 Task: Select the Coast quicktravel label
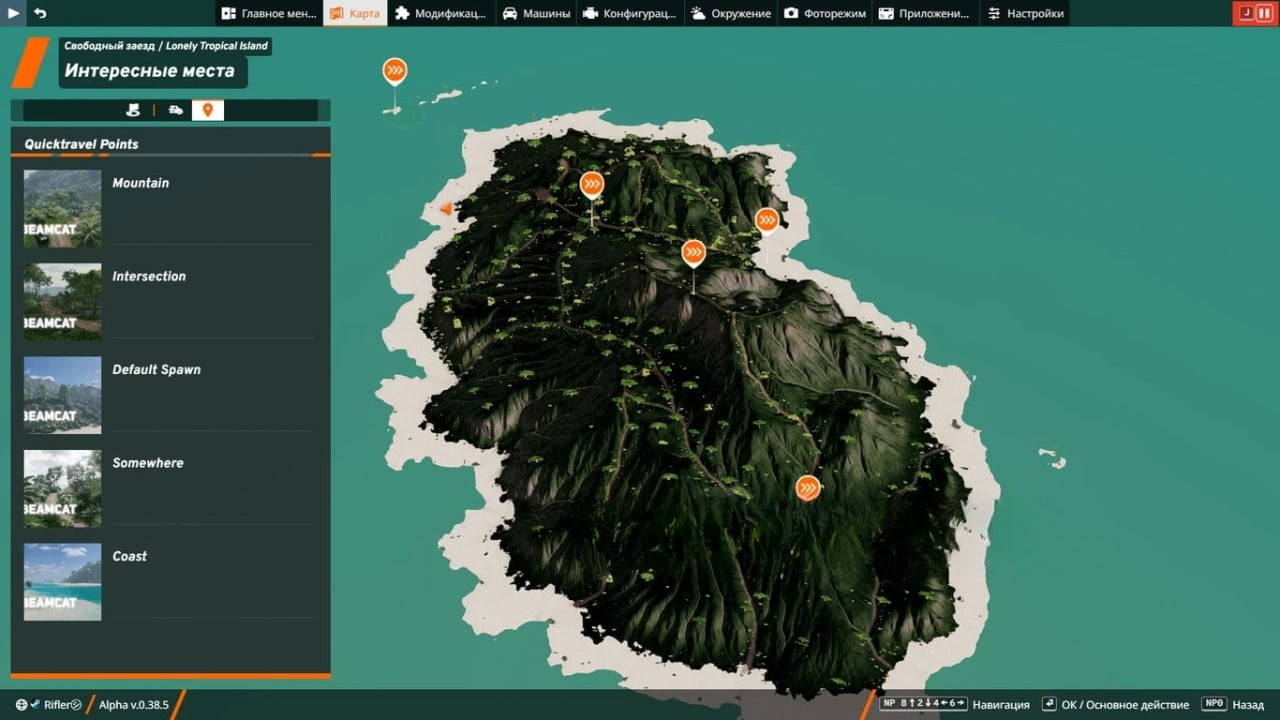(130, 556)
